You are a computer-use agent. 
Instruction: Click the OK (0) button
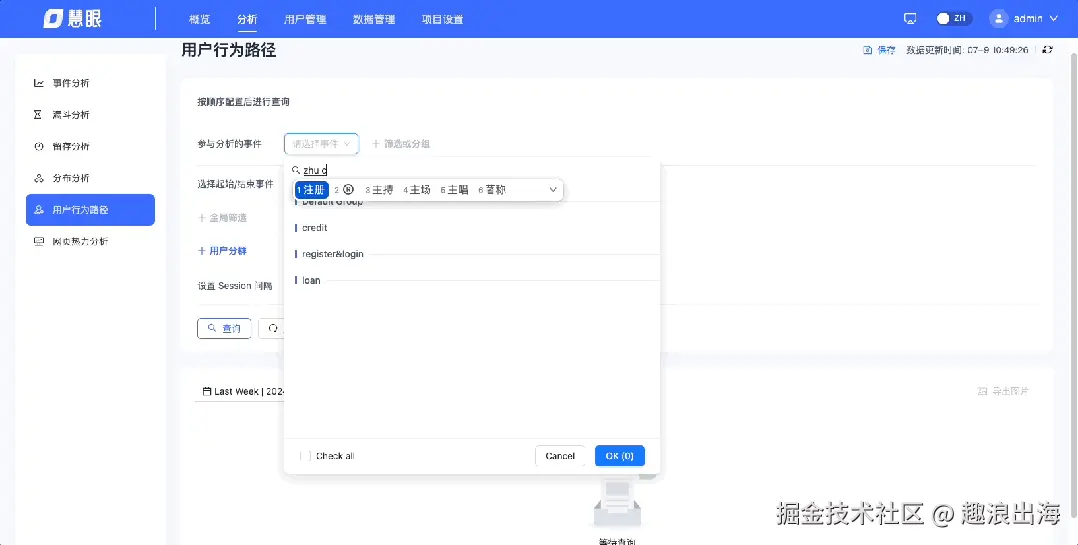pyautogui.click(x=619, y=456)
